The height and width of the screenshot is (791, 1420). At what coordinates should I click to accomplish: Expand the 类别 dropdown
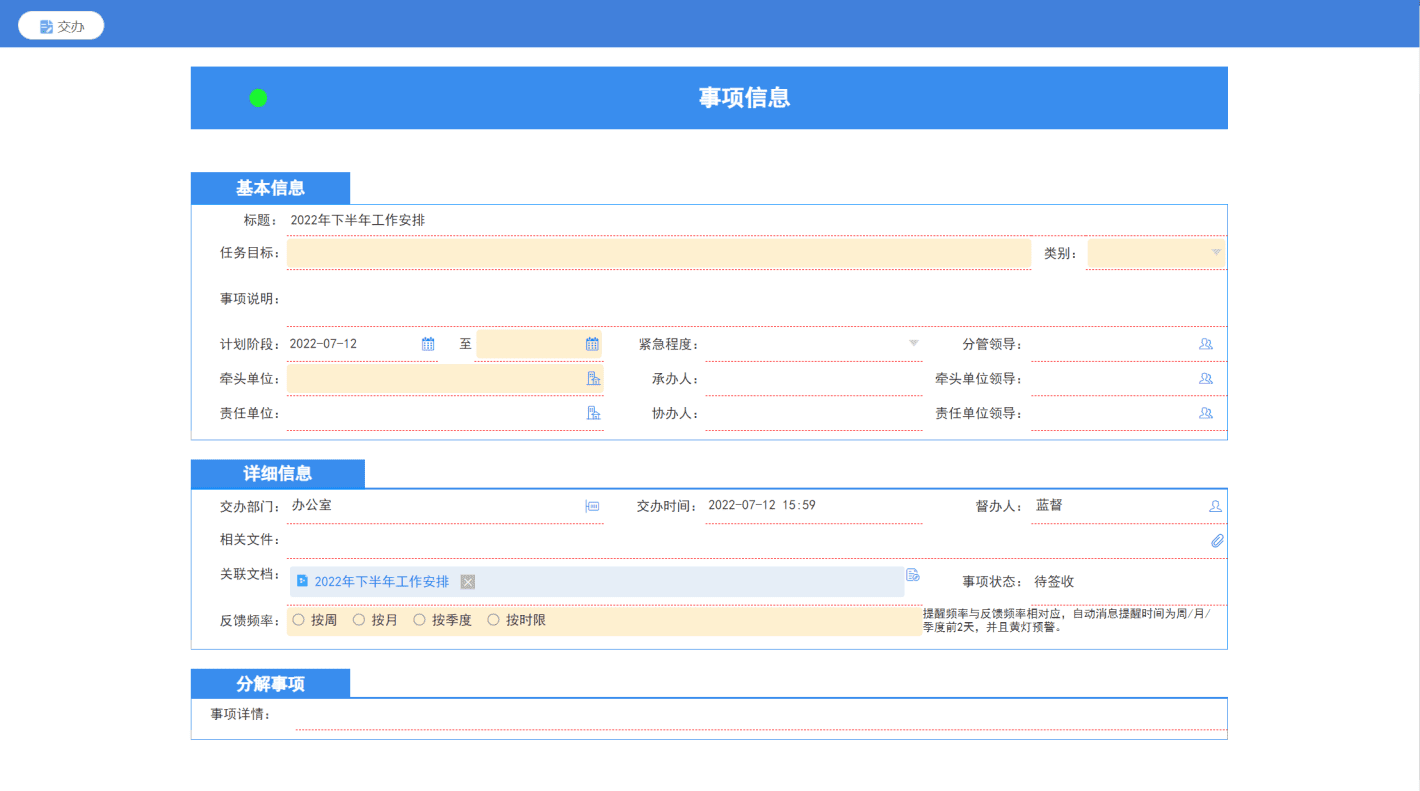pos(1216,253)
